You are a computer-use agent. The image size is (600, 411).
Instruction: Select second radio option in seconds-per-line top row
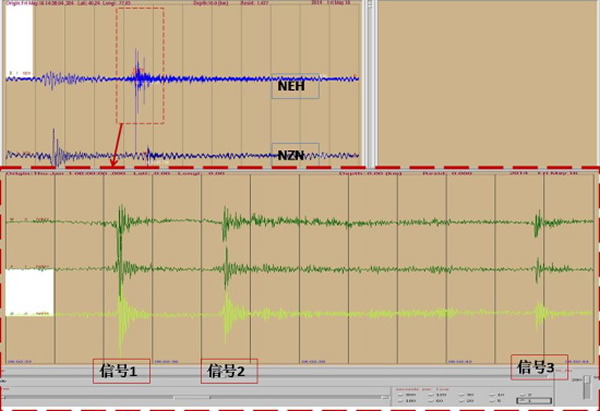[x=431, y=394]
